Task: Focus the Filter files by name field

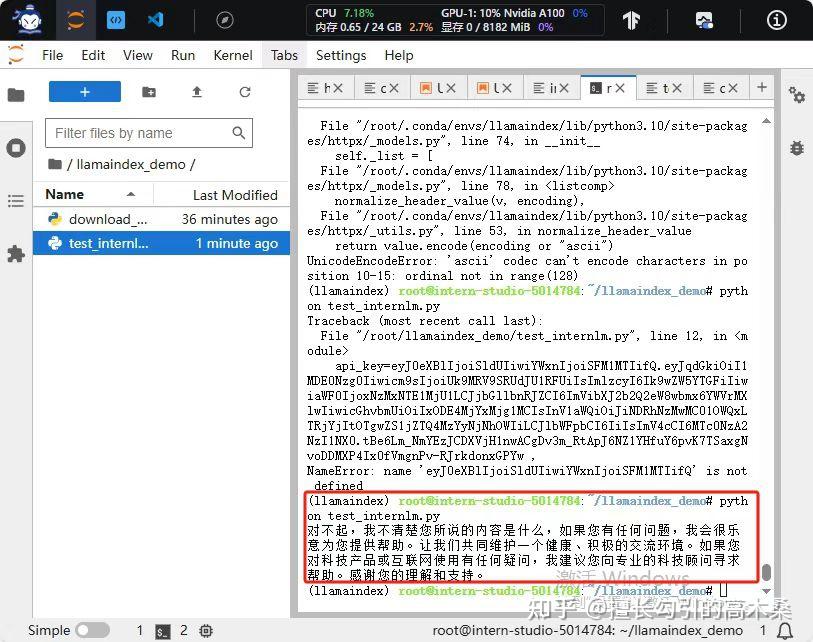Action: click(x=149, y=133)
